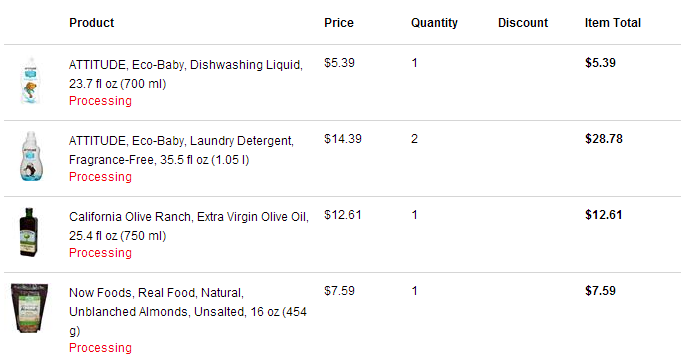Viewport: 681px width, 363px height.
Task: Click Processing status under Olive Oil
Action: (100, 253)
